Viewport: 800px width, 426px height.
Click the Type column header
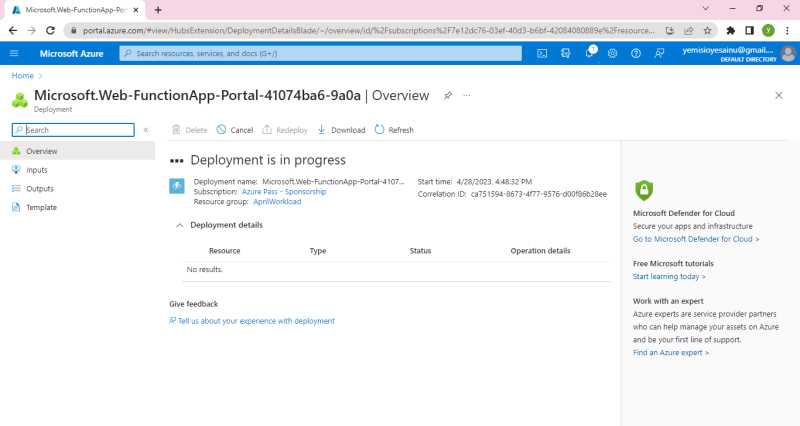[318, 250]
